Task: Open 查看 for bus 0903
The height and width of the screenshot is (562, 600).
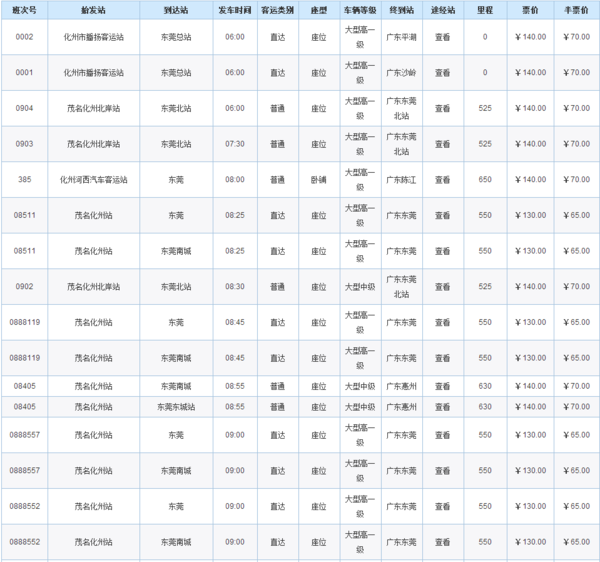Action: [x=442, y=144]
